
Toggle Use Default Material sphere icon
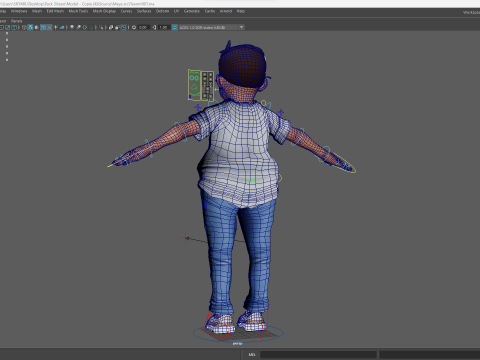pos(36,27)
